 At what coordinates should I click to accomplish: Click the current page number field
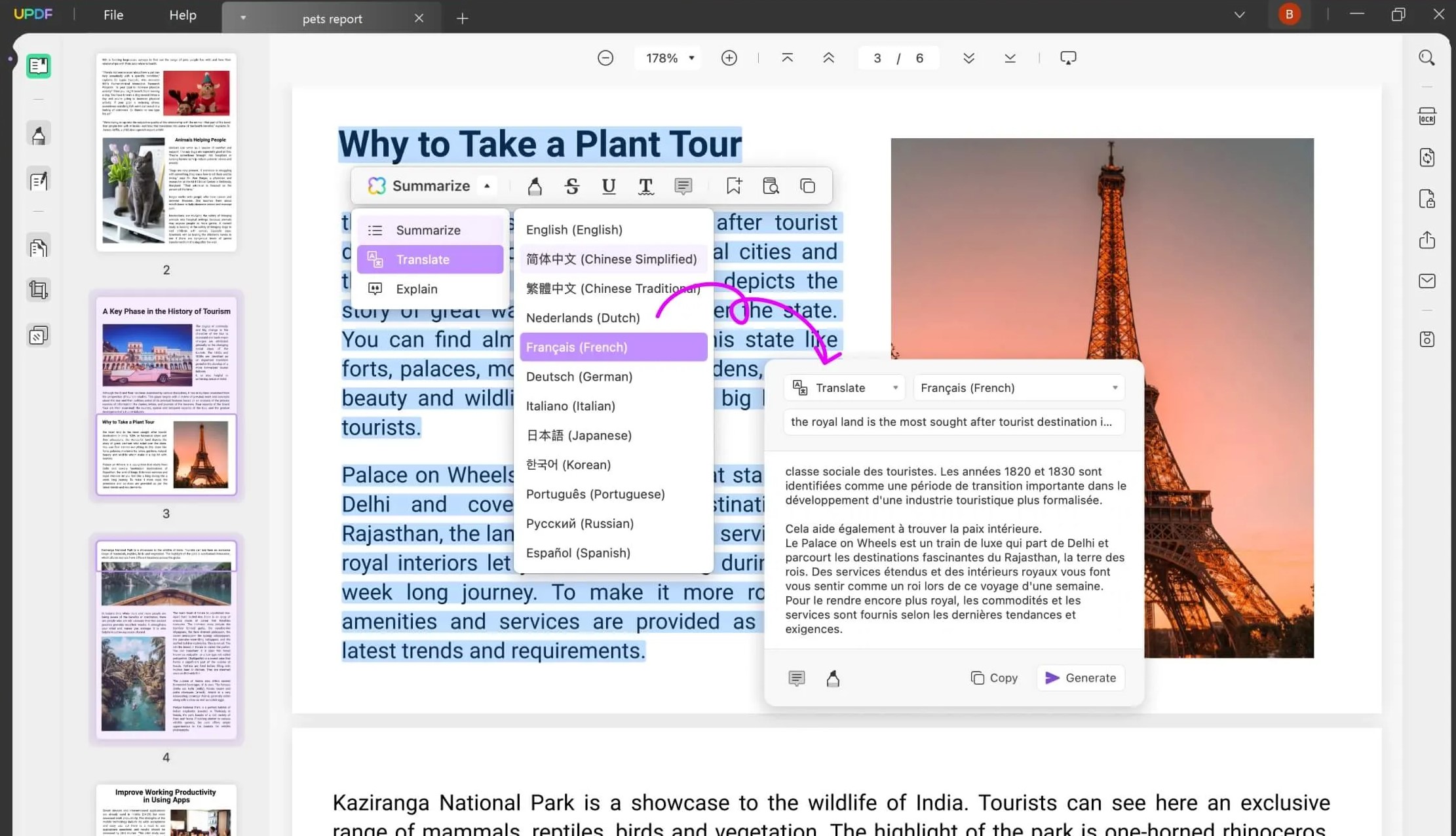click(877, 58)
